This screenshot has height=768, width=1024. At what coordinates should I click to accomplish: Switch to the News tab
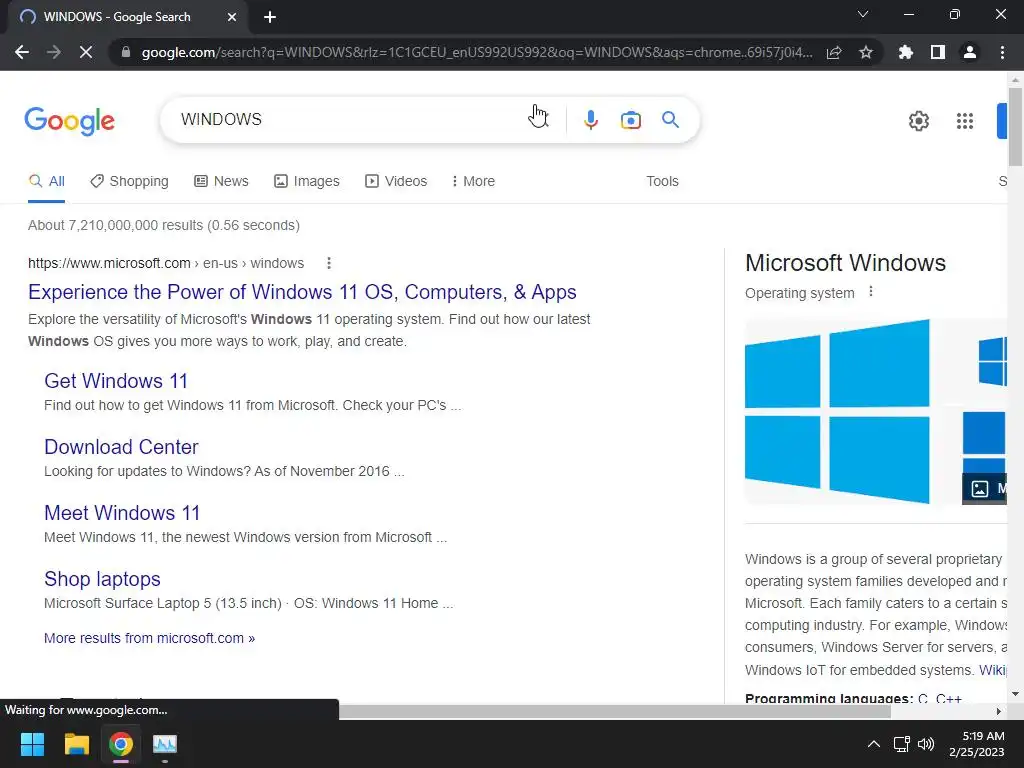click(221, 182)
